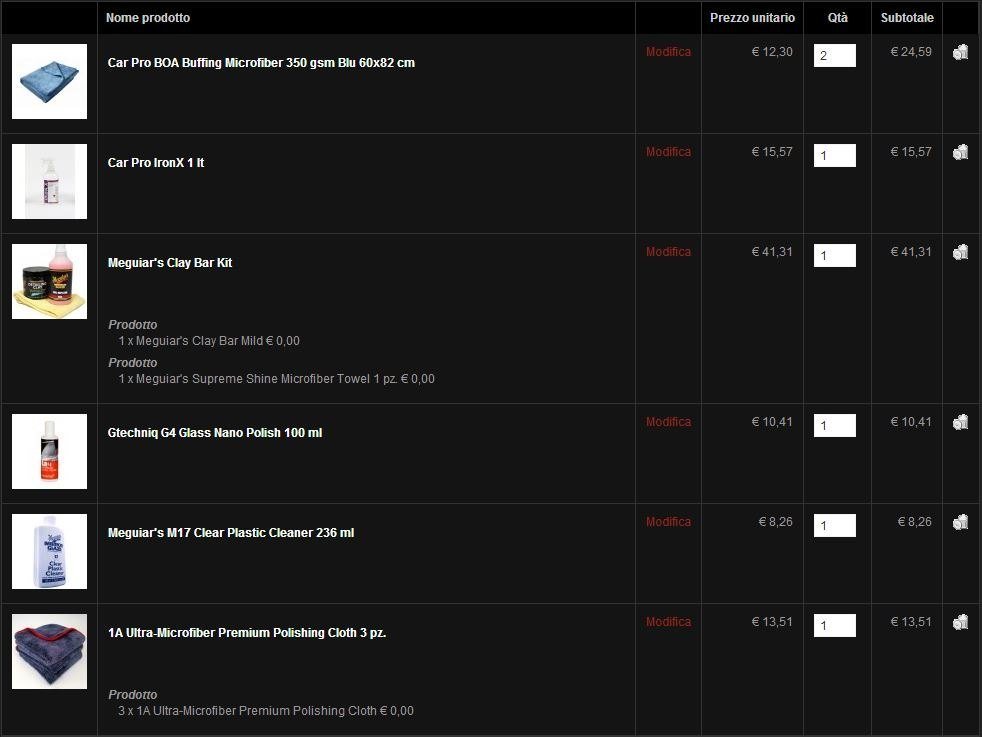Click the Subtotale column header
982x737 pixels.
coord(907,18)
